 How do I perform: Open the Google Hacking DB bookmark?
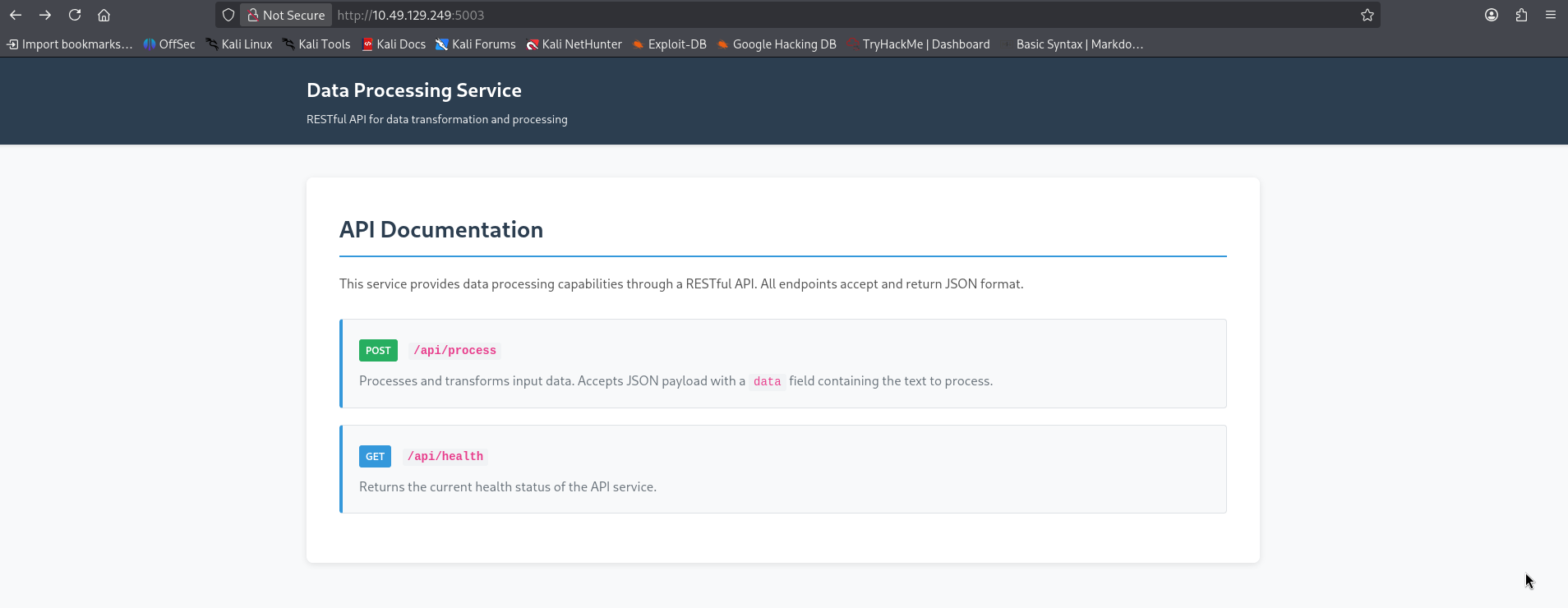pyautogui.click(x=777, y=44)
